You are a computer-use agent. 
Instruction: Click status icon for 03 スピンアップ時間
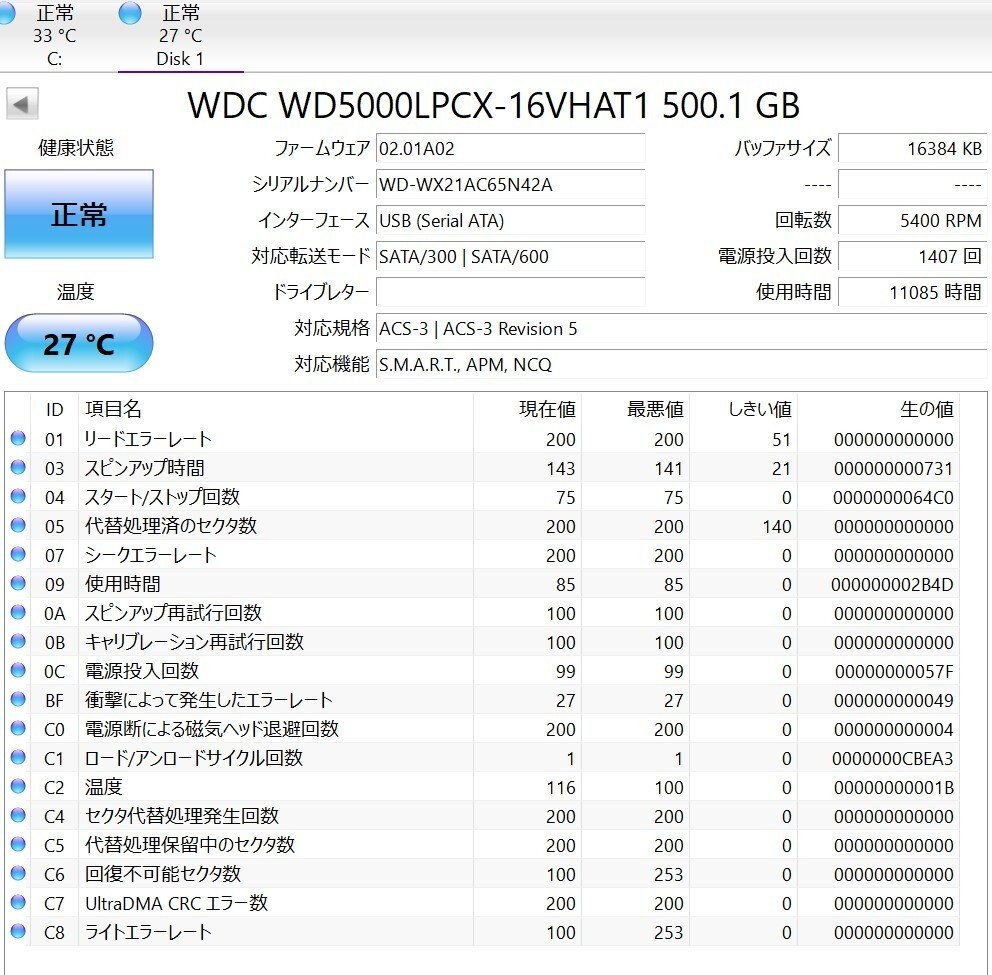pyautogui.click(x=18, y=467)
